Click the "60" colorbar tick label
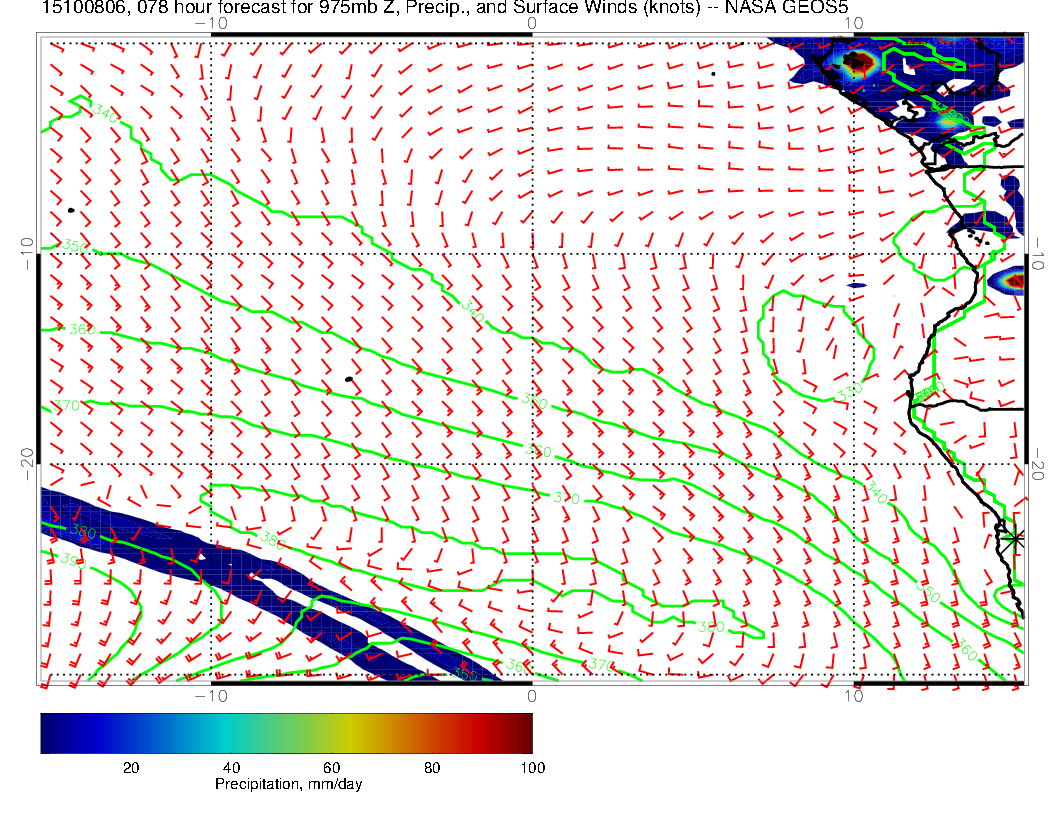This screenshot has height=816, width=1056. coord(331,767)
